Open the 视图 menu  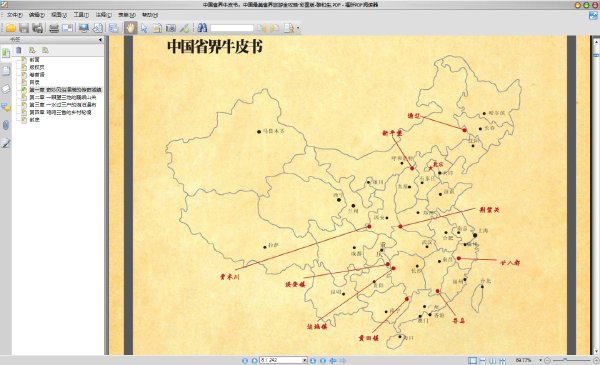59,15
